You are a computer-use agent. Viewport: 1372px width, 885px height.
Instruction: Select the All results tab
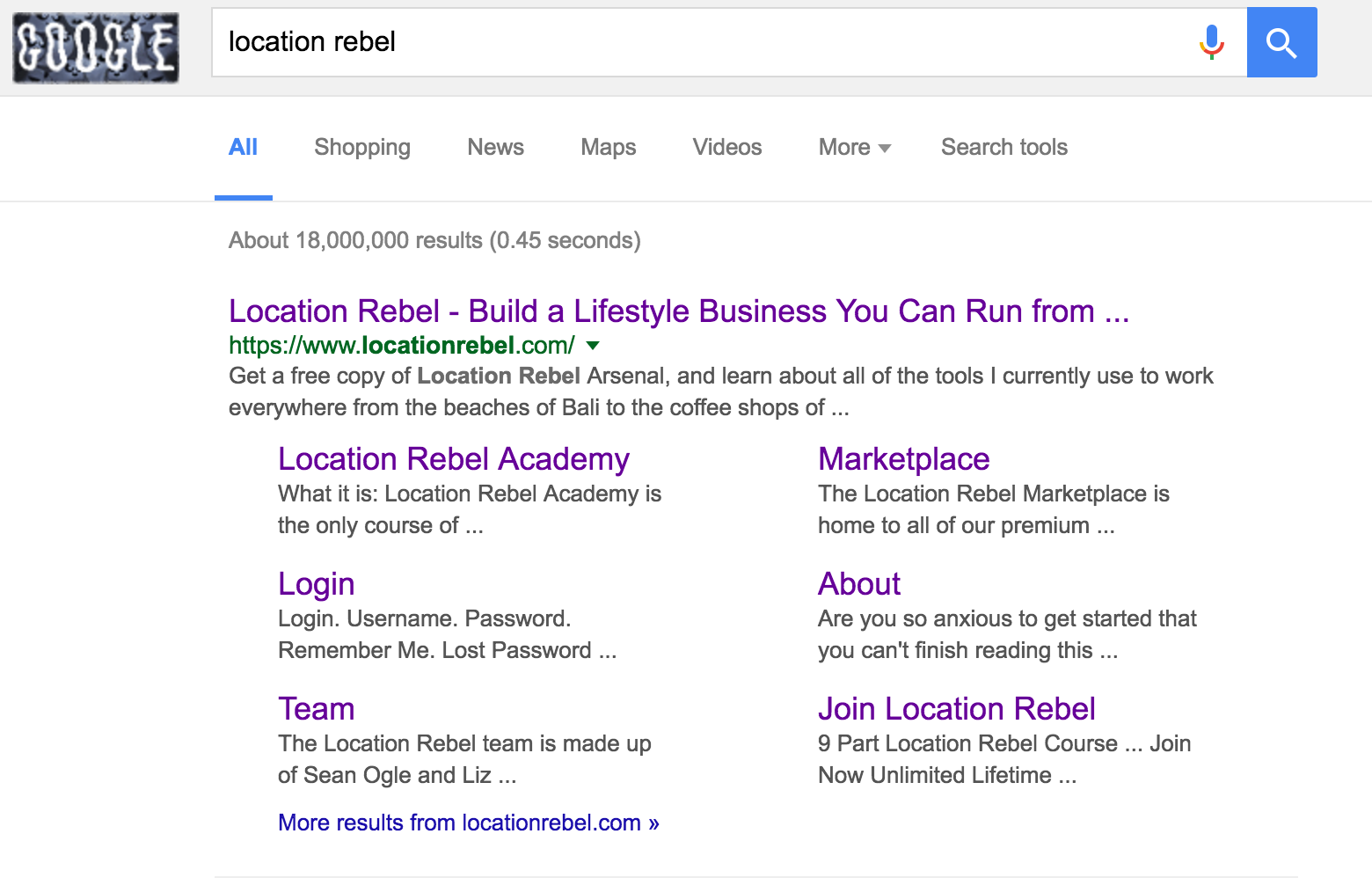(243, 147)
